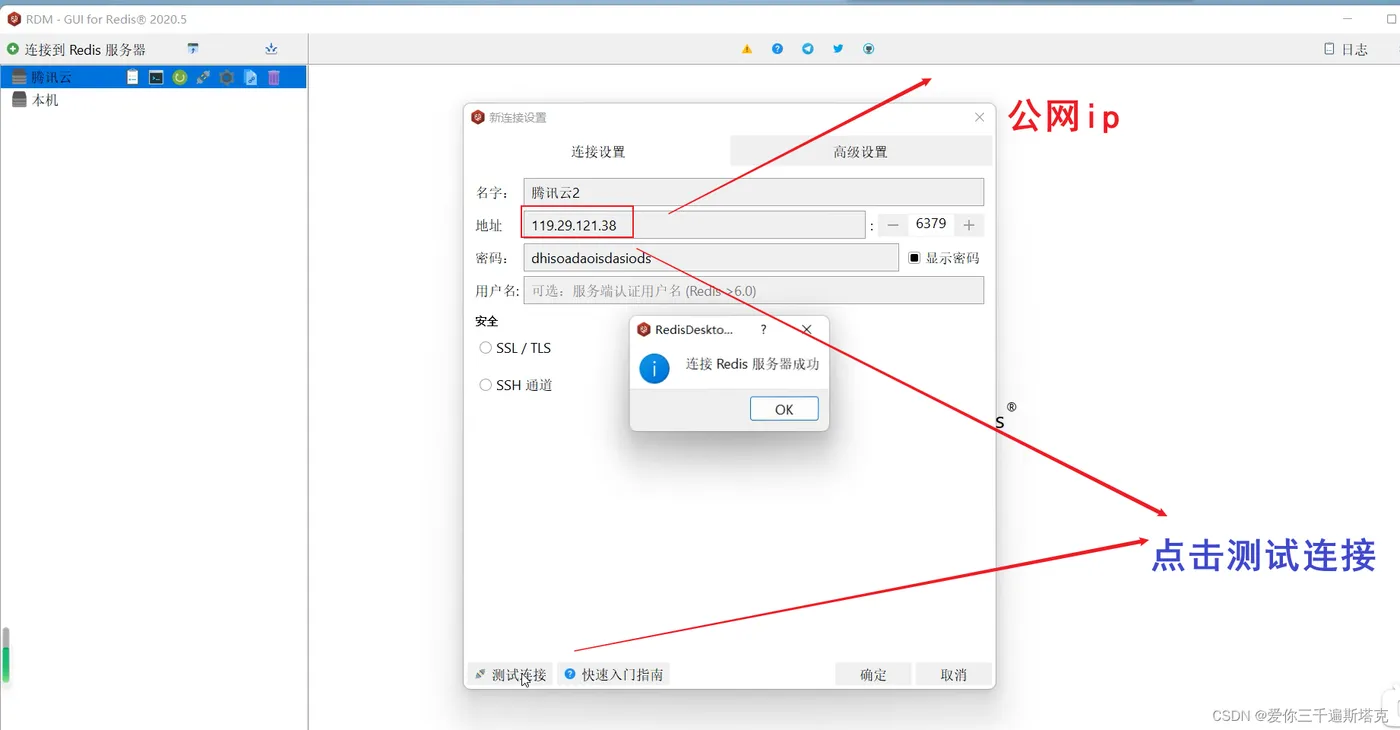Click the 名字 field containing 腾讯云2
The width and height of the screenshot is (1400, 730).
[753, 192]
